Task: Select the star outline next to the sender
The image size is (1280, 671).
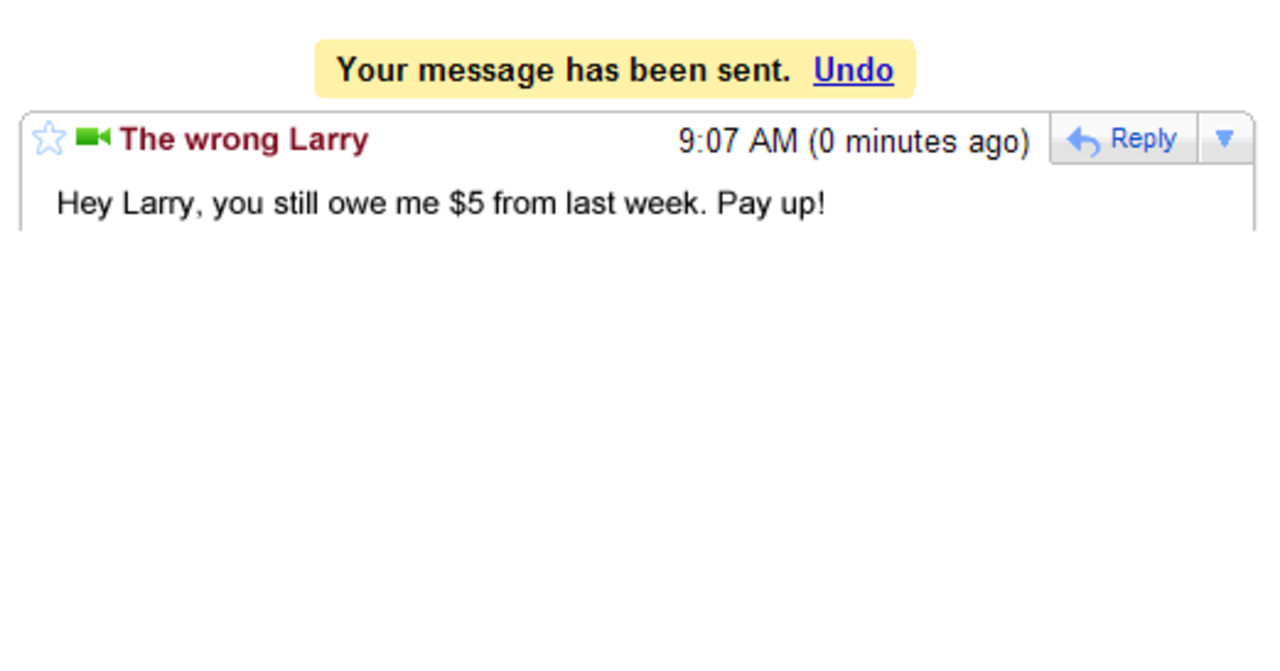Action: [x=47, y=139]
